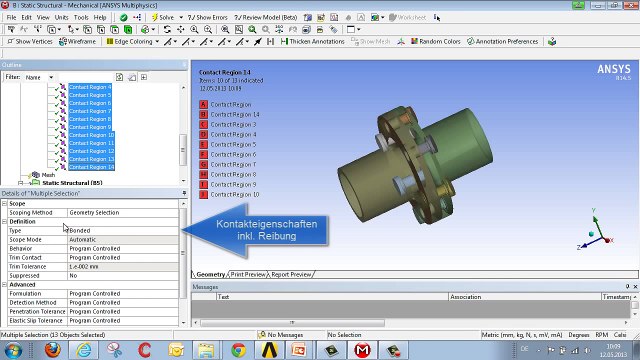This screenshot has width=640, height=360.
Task: Open Google Chrome from the taskbar
Action: point(238,350)
